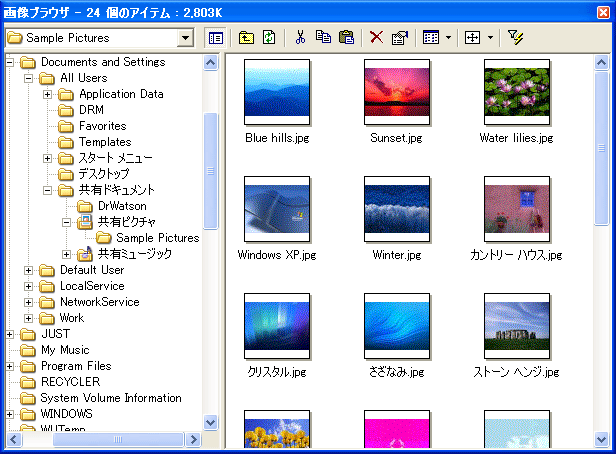Screen dimensions: 616x454
Task: Expand the スタート メニュー node
Action: tap(48, 158)
